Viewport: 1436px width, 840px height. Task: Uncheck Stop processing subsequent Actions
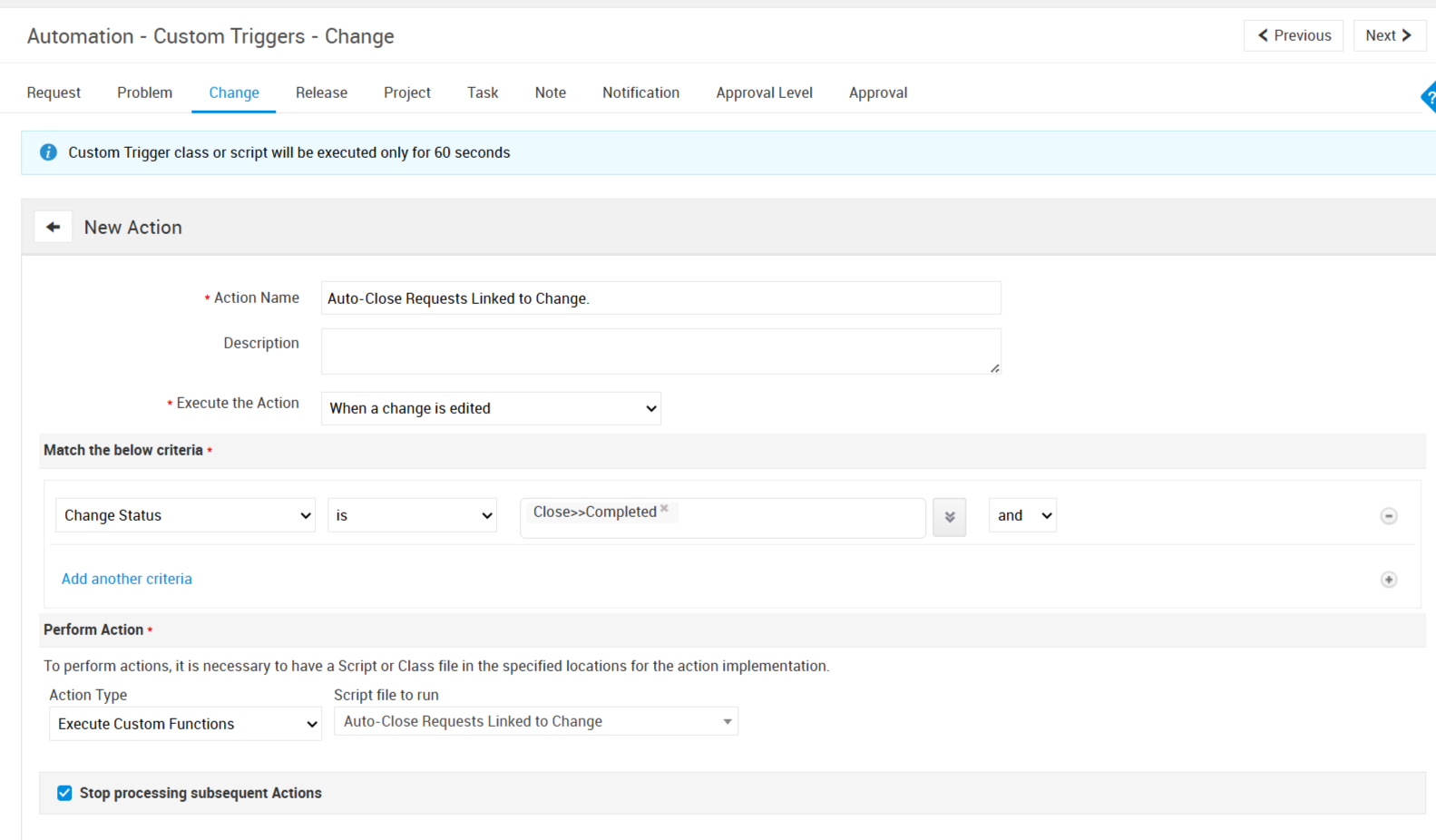pos(64,793)
